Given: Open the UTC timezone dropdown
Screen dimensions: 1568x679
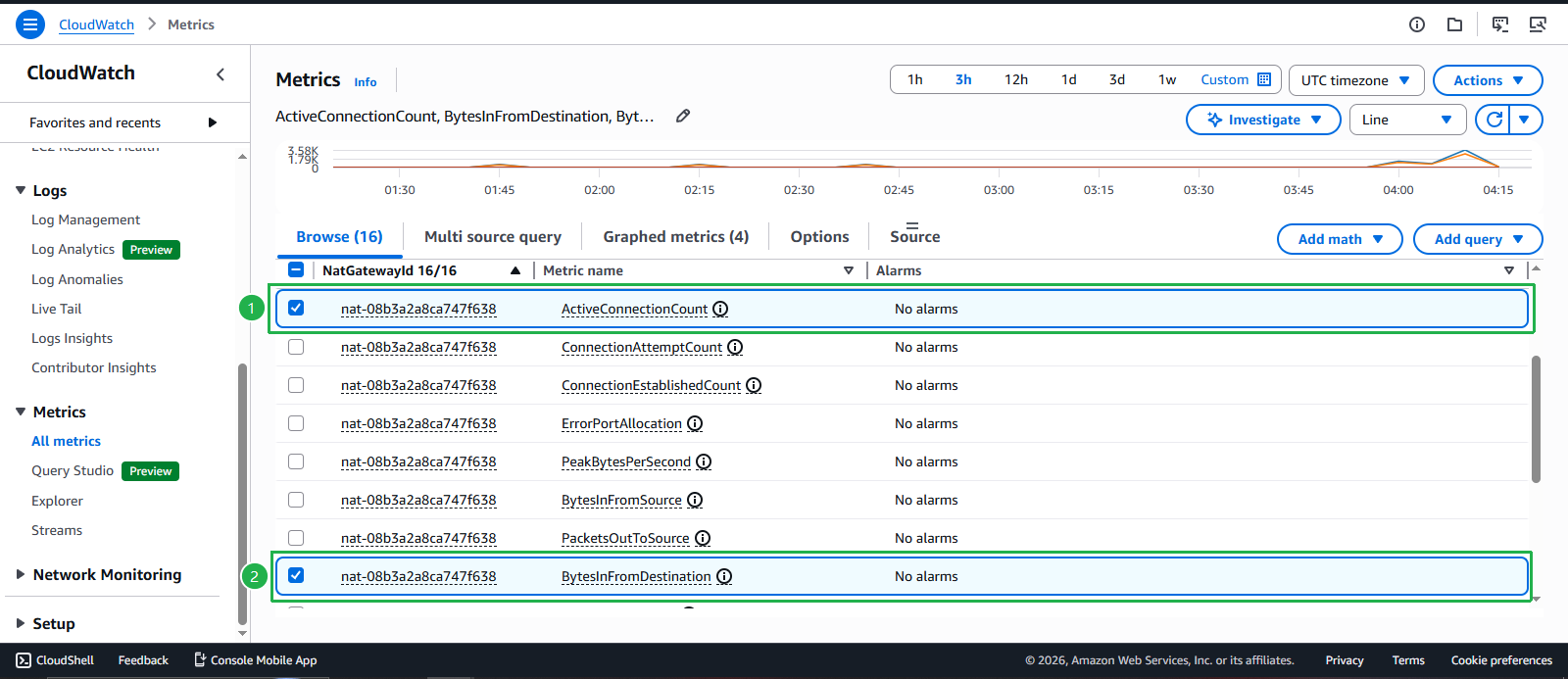Looking at the screenshot, I should point(1355,80).
